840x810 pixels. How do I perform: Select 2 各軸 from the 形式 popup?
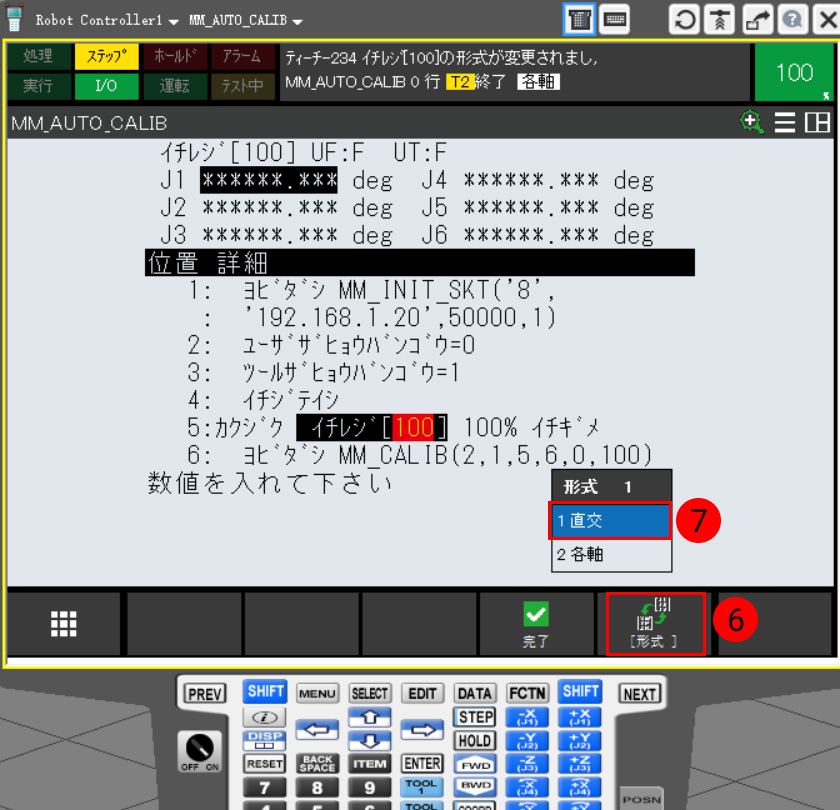coord(611,554)
